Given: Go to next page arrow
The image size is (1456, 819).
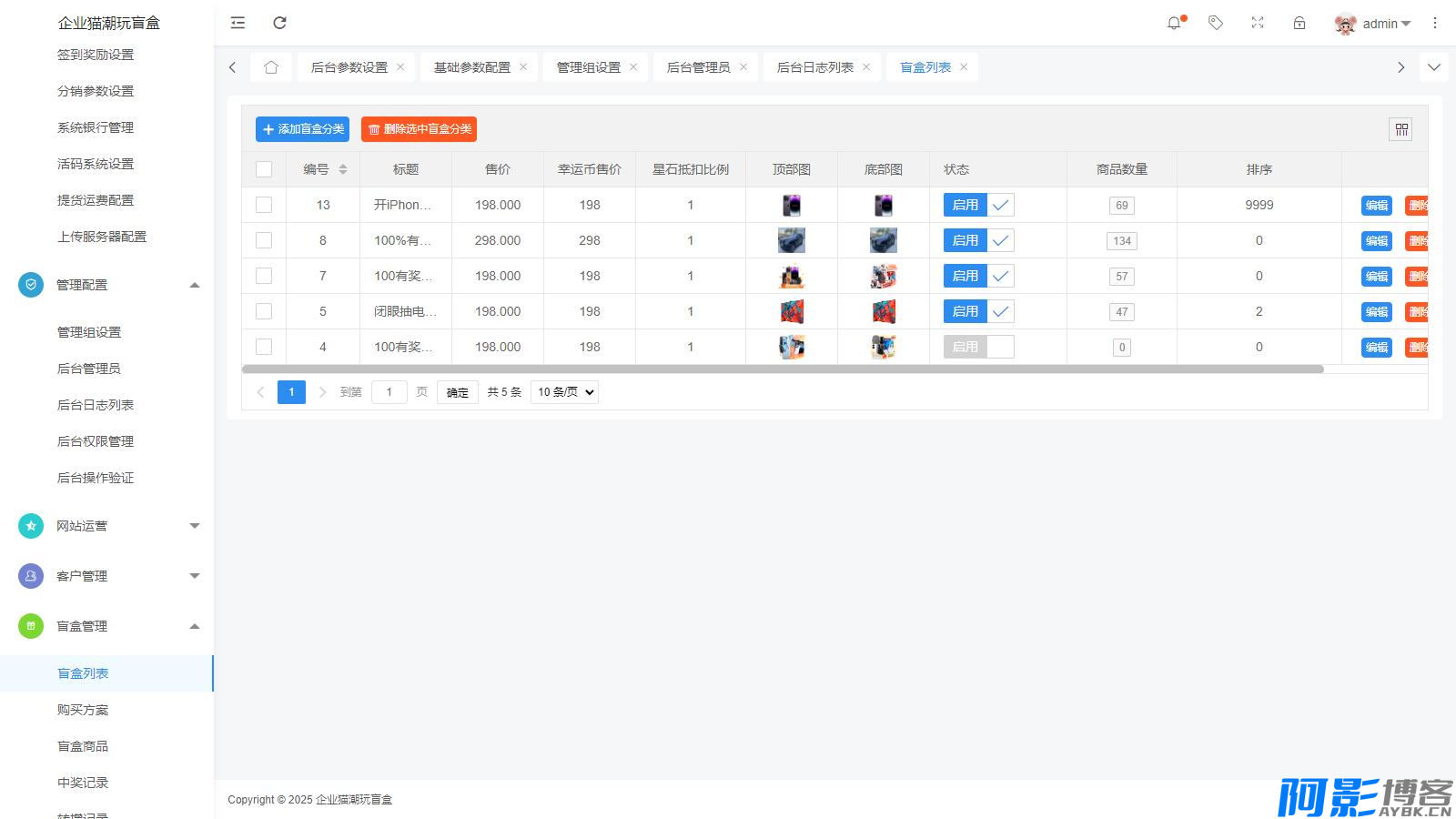Looking at the screenshot, I should pos(322,392).
